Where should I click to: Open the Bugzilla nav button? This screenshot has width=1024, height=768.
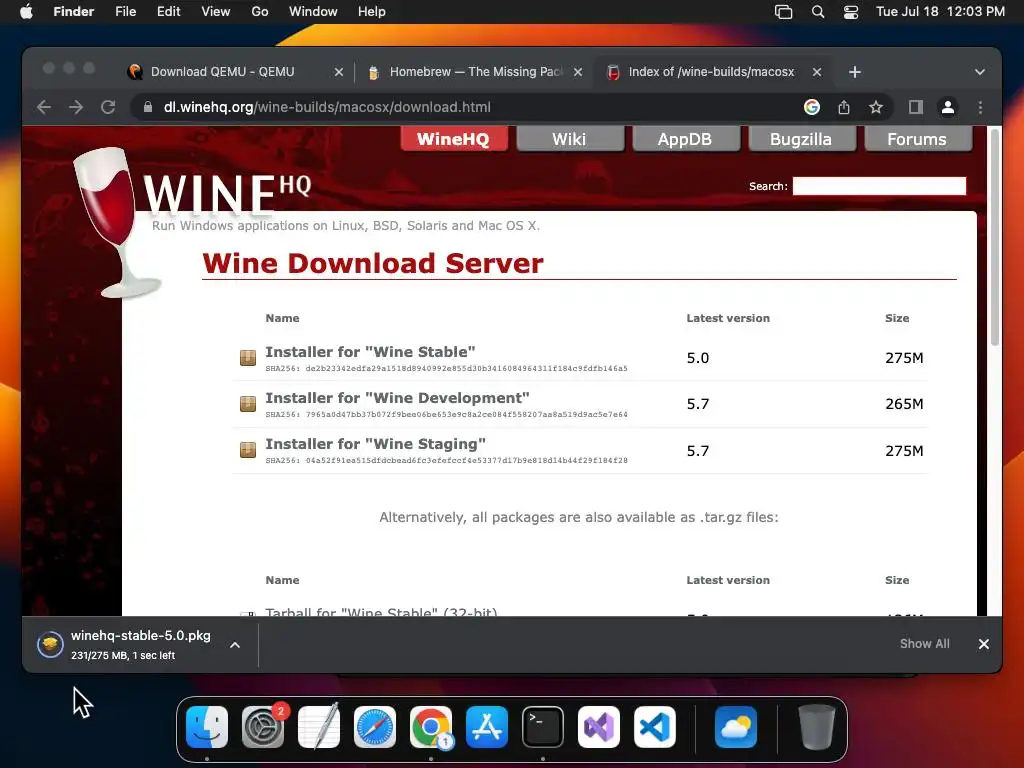[801, 138]
